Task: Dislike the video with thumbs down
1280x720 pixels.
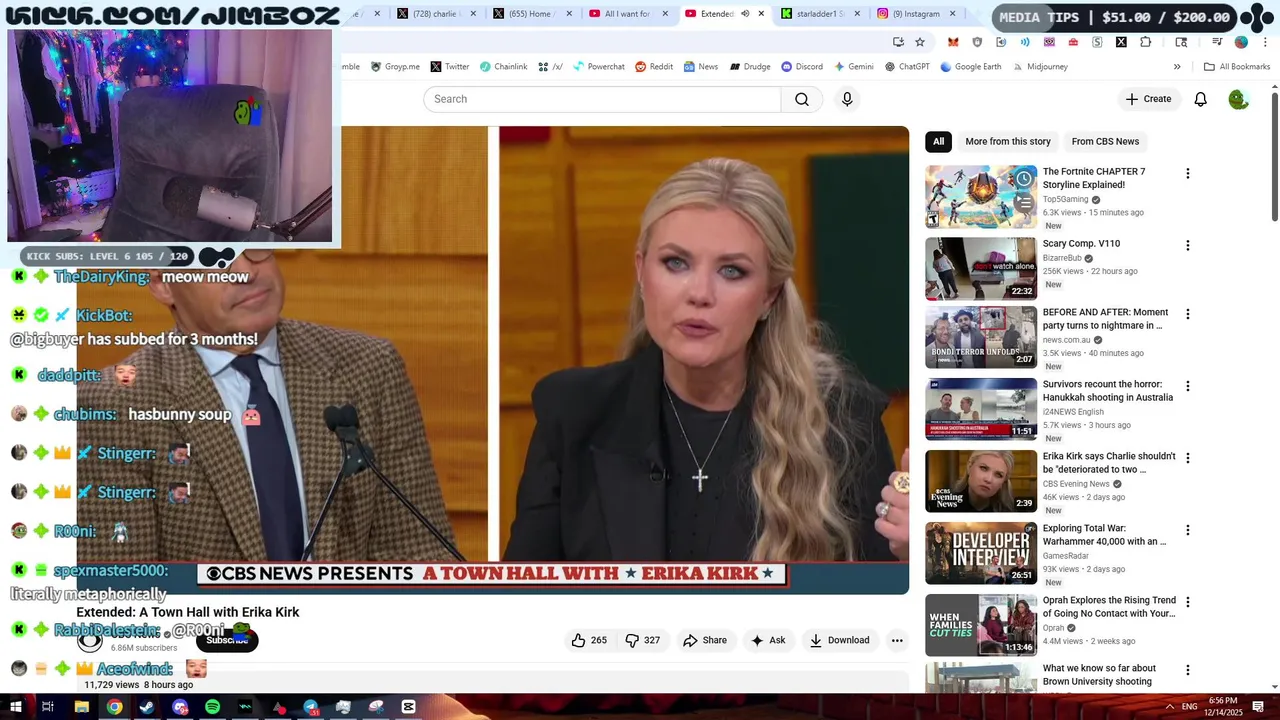Action: 642,640
